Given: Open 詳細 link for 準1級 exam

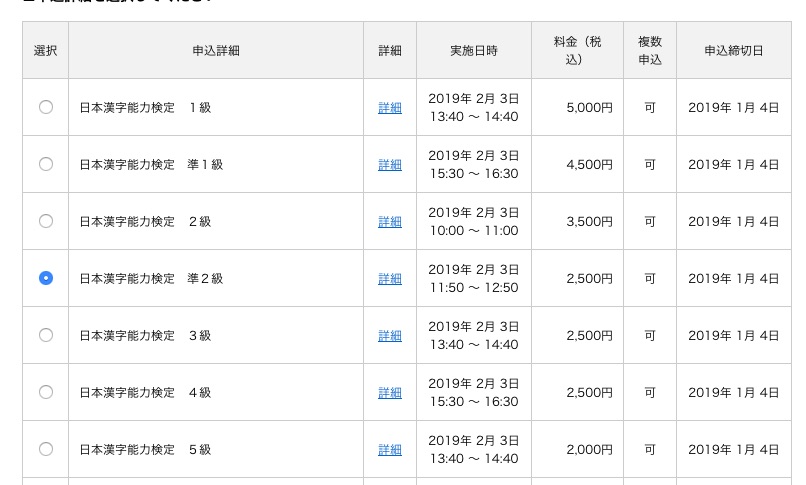Looking at the screenshot, I should point(390,165).
